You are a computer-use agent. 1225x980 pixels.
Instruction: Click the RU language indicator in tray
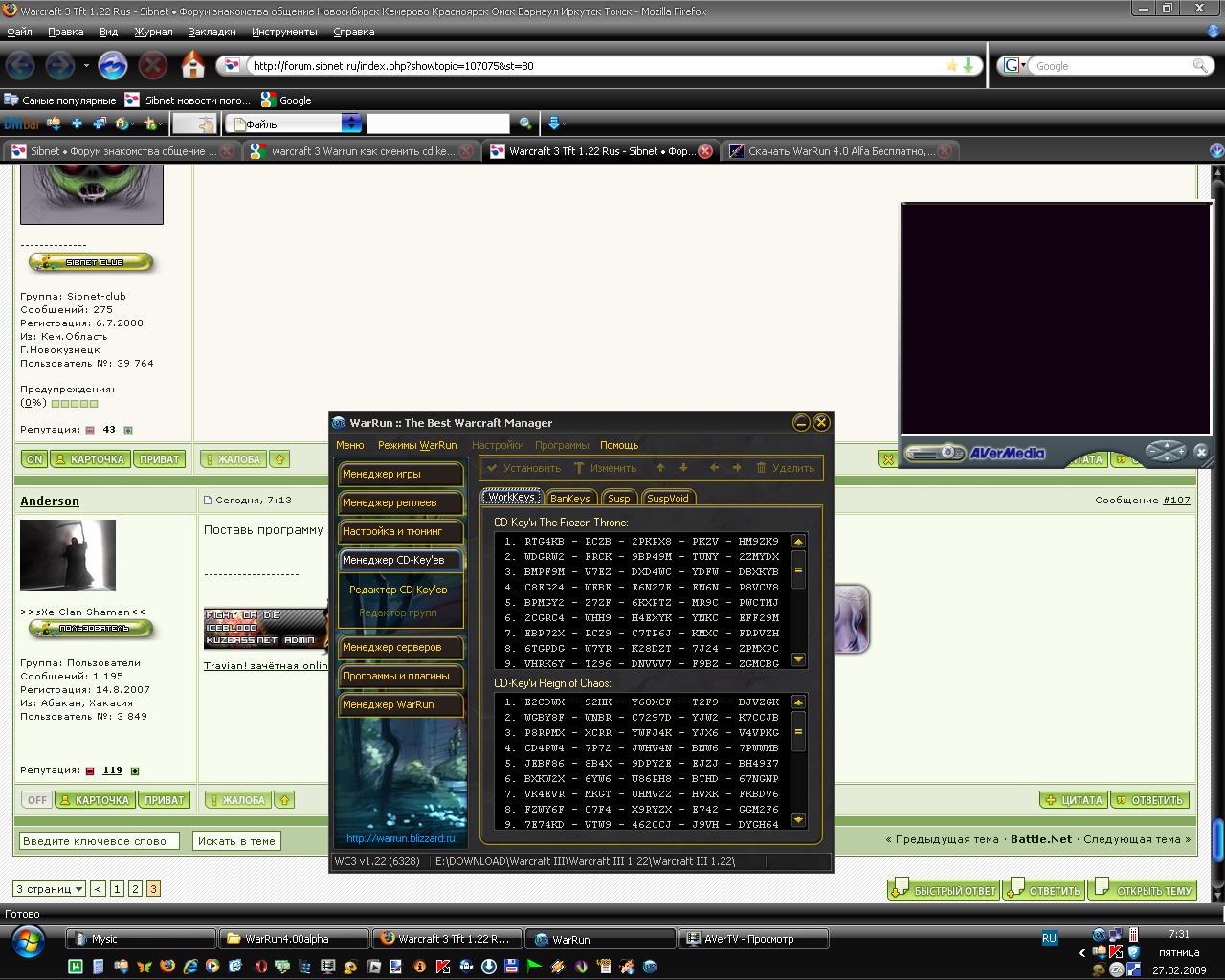tap(1049, 938)
